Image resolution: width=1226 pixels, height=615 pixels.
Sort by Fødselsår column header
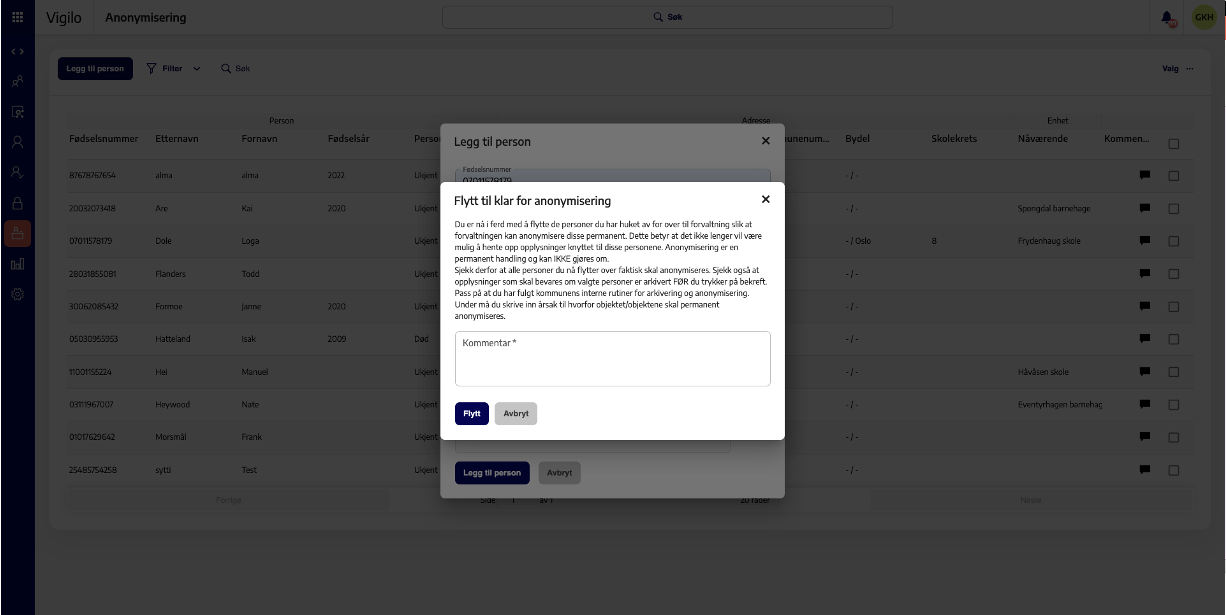point(348,139)
